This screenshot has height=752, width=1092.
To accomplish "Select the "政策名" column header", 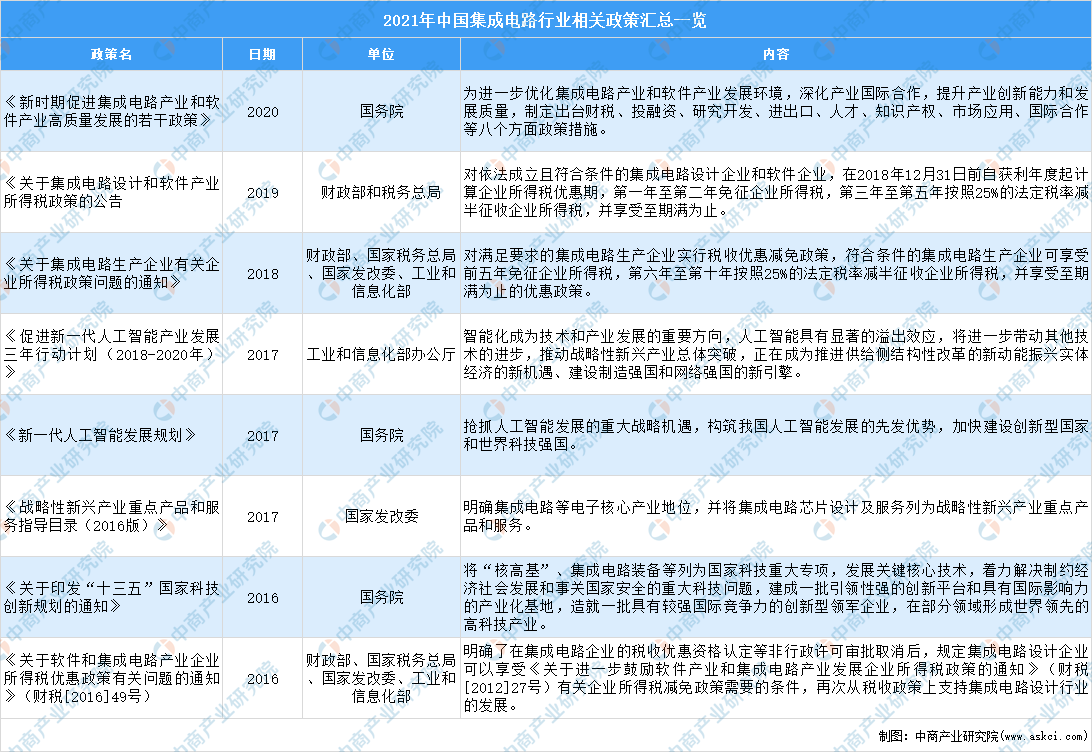I will point(111,54).
